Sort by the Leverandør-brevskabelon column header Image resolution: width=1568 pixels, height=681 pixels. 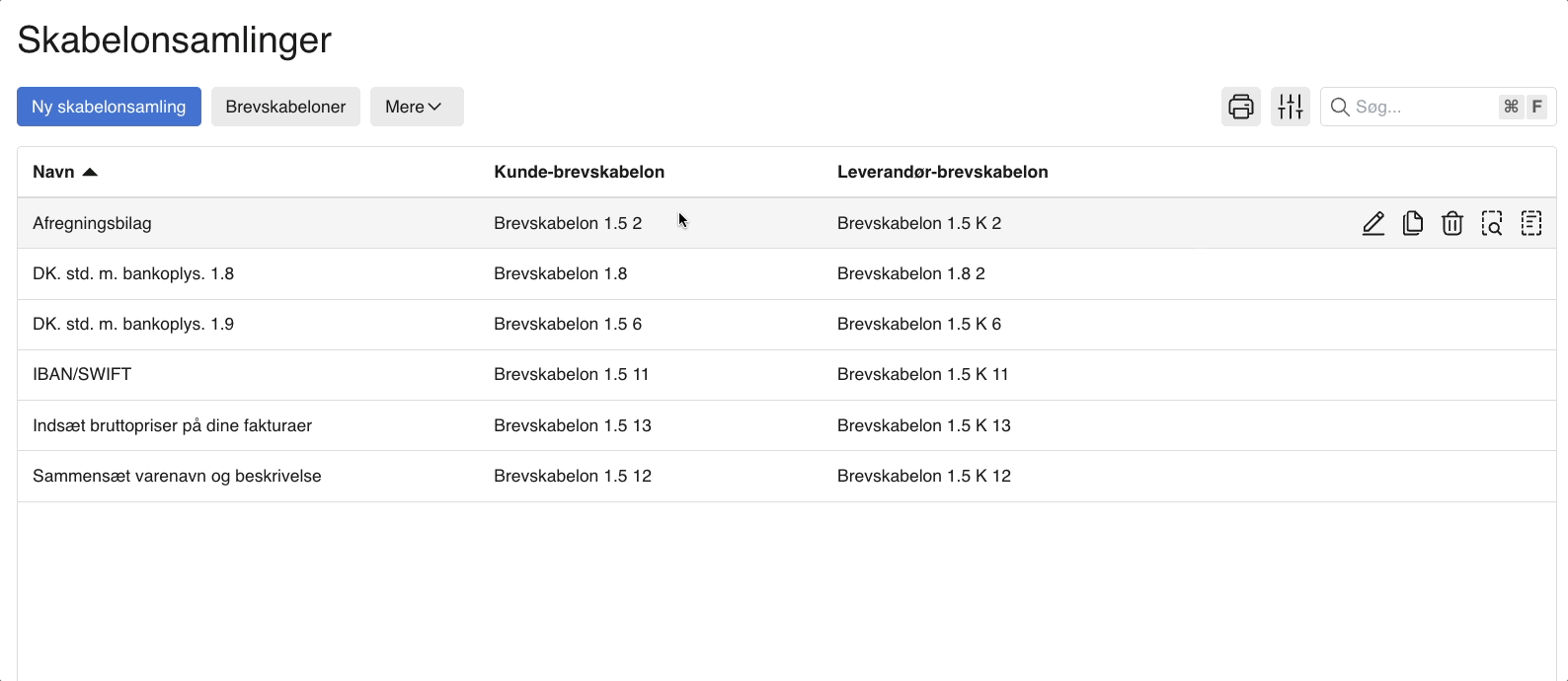pyautogui.click(x=943, y=171)
